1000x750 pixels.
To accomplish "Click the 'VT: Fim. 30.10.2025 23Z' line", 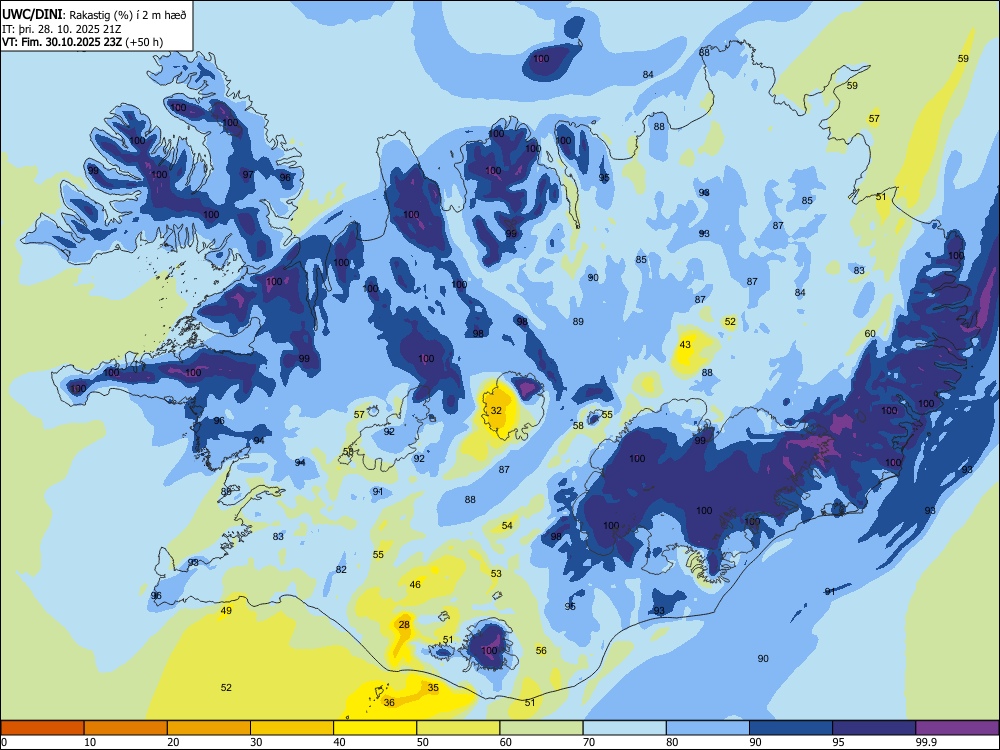I will [x=62, y=42].
